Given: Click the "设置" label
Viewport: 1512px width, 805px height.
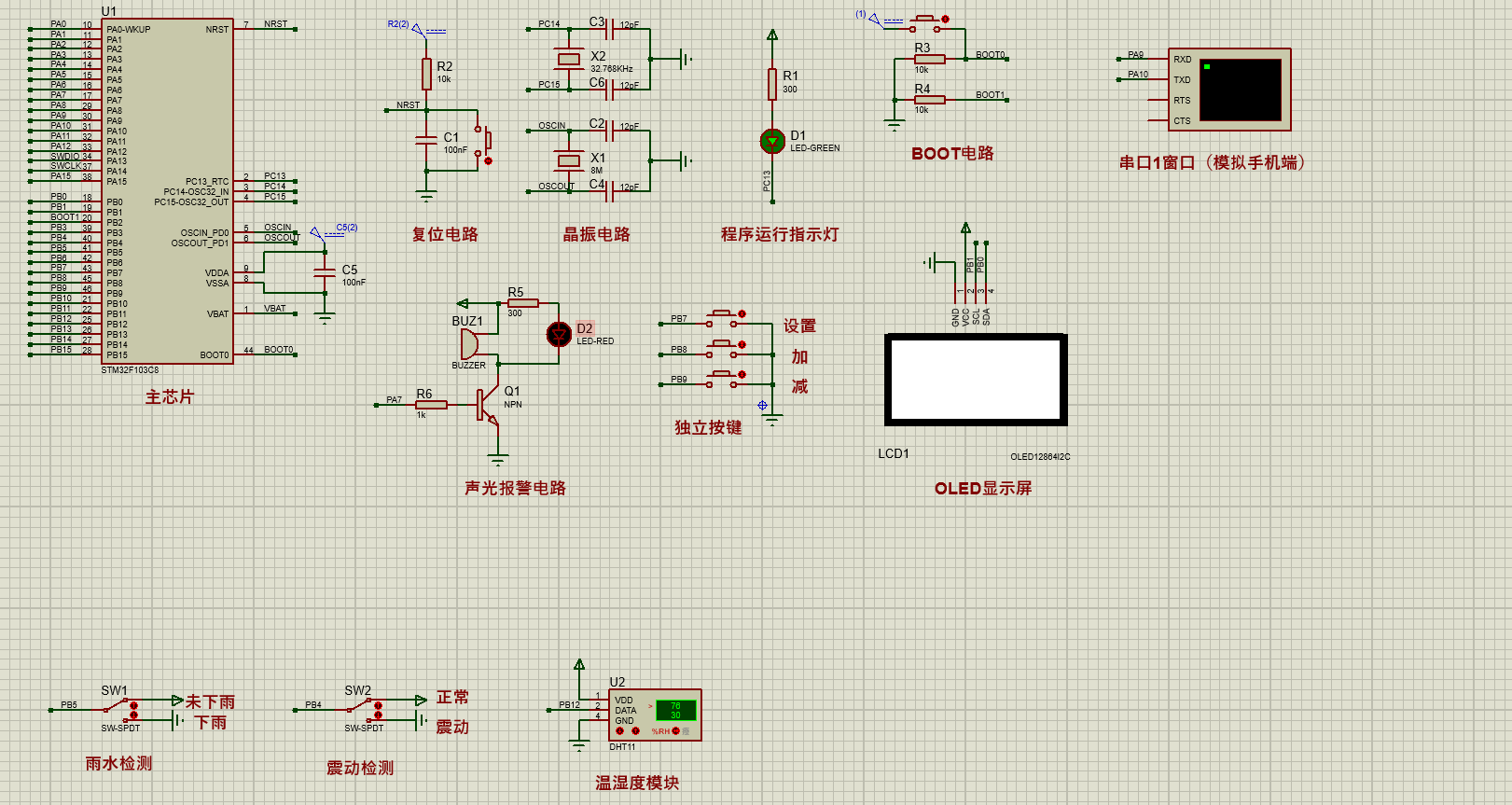Looking at the screenshot, I should point(800,326).
